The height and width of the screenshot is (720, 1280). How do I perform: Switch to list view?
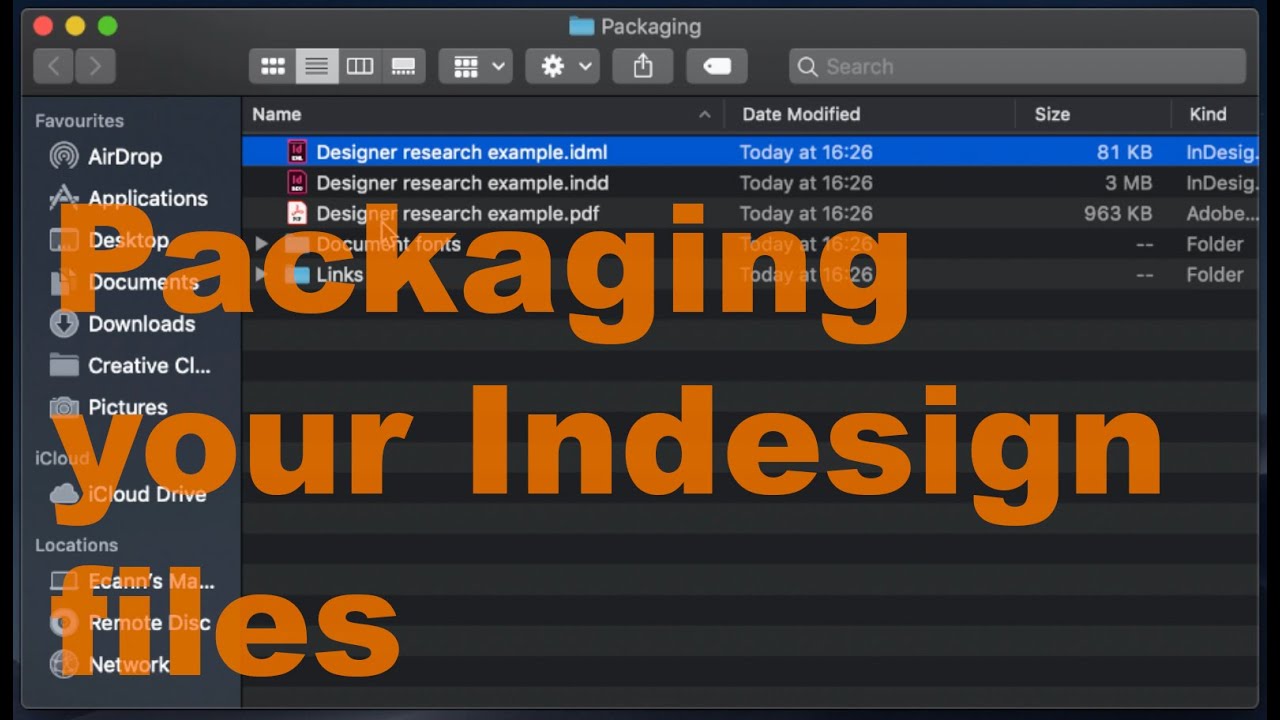point(316,66)
